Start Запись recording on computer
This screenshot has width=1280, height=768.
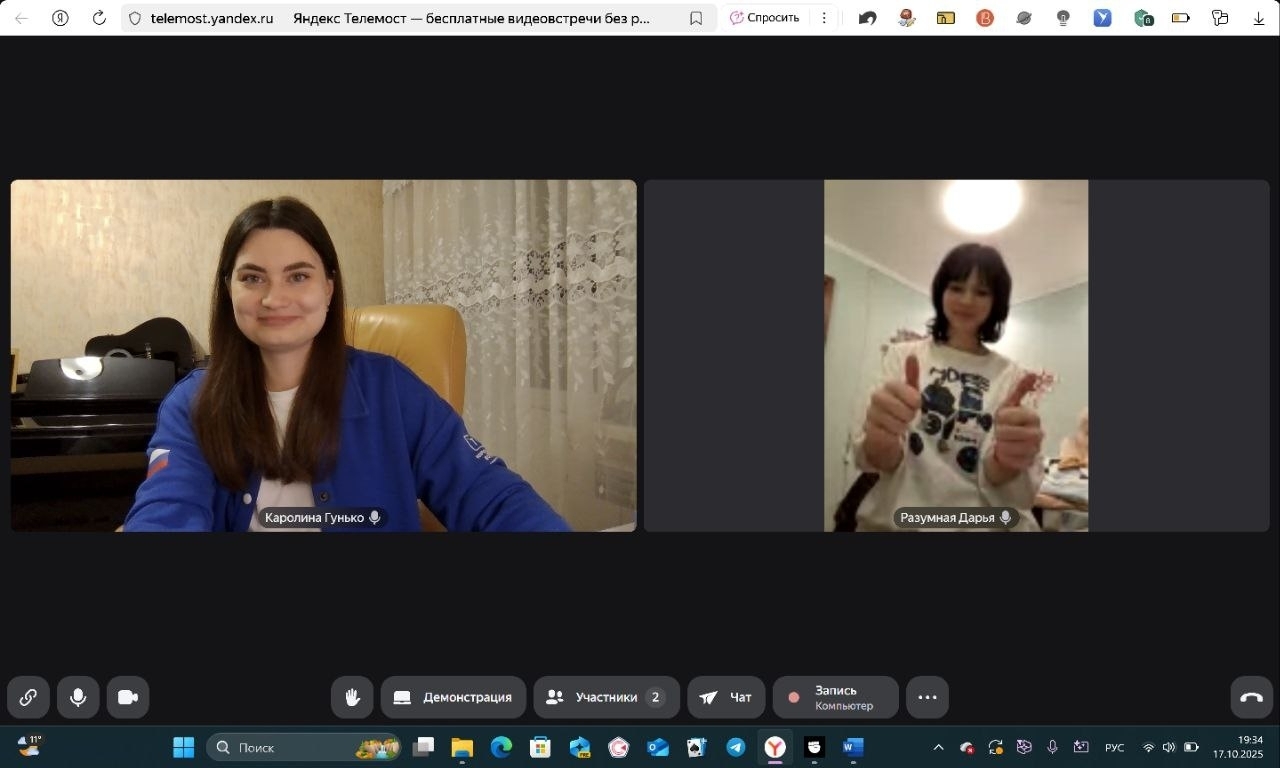[x=835, y=697]
